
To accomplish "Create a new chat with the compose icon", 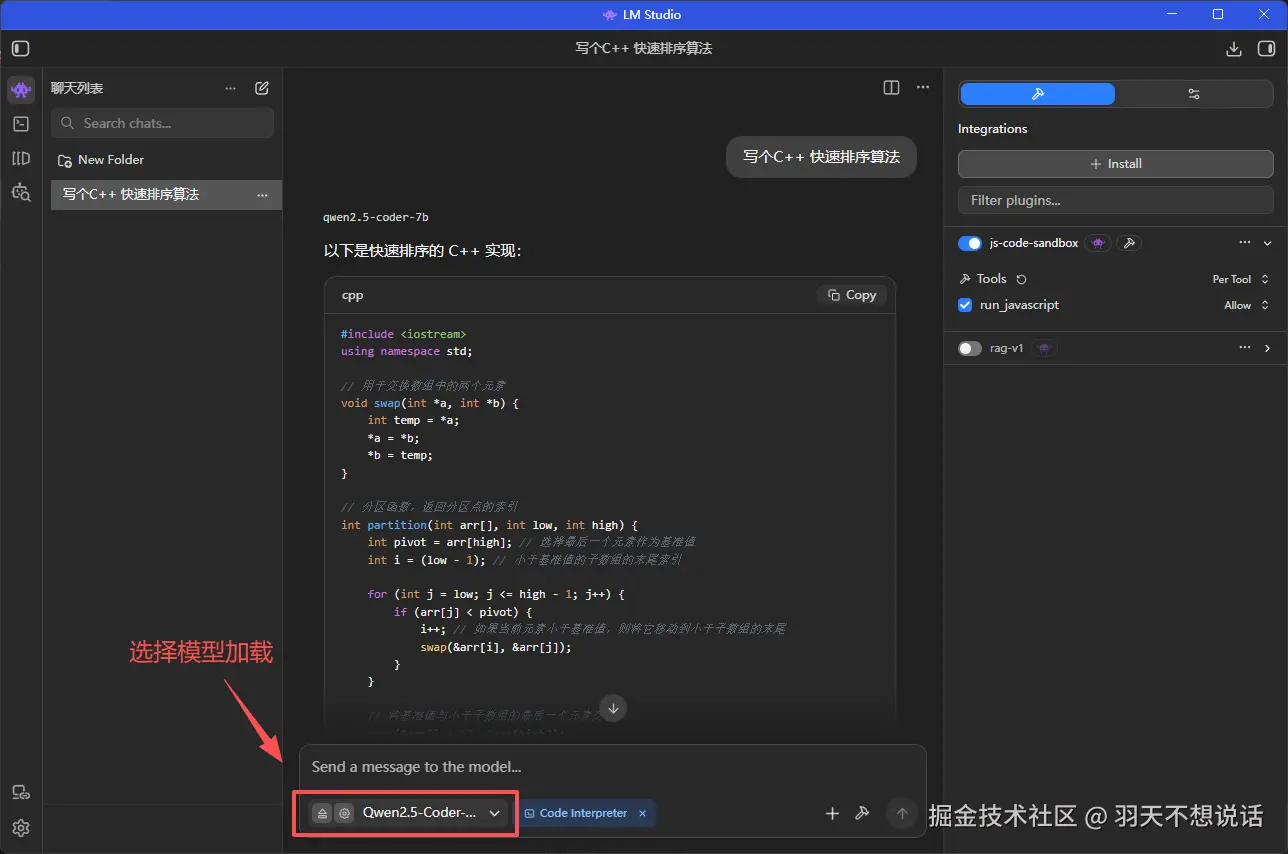I will (x=262, y=88).
